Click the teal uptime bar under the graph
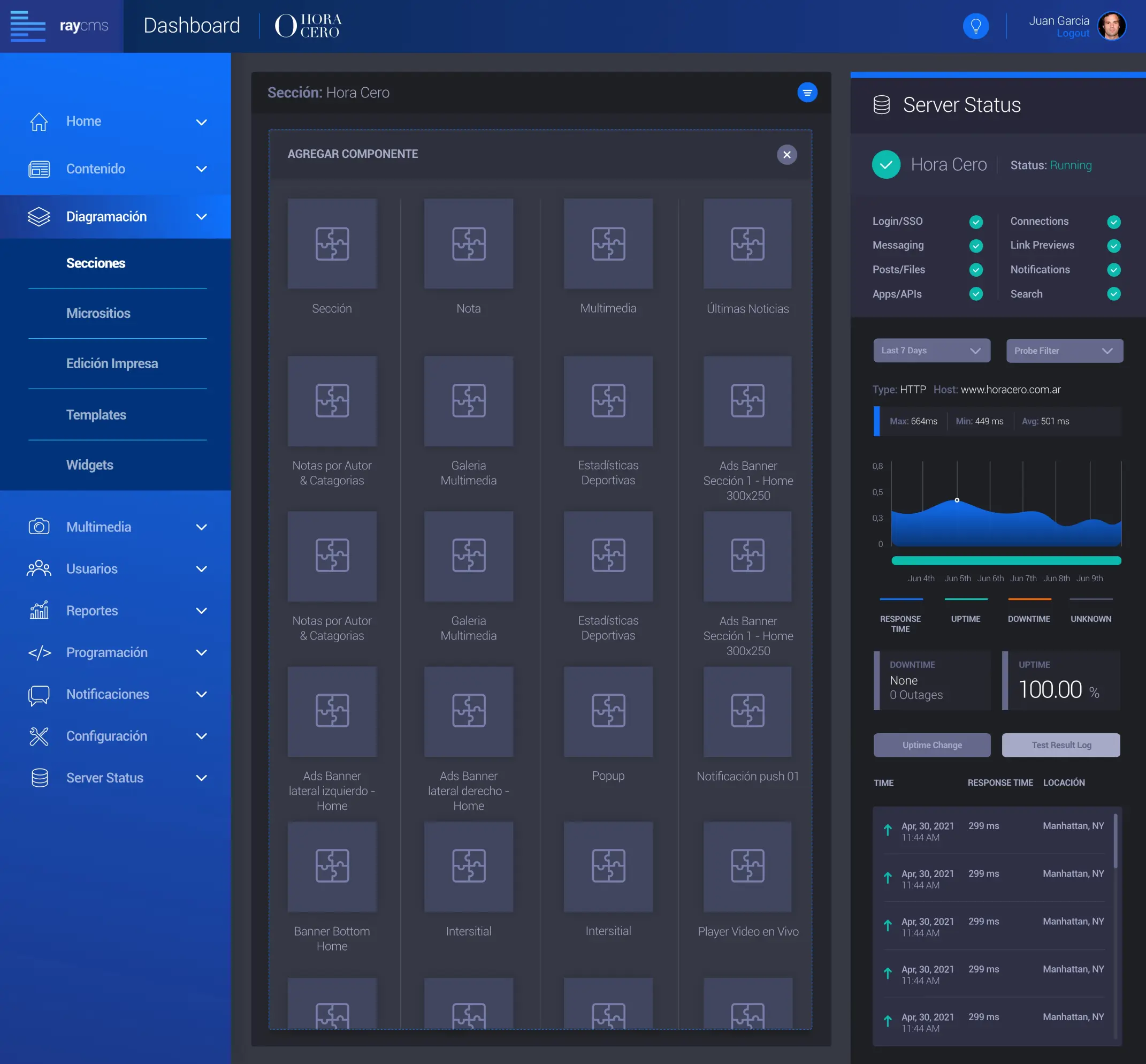Image resolution: width=1146 pixels, height=1064 pixels. tap(1005, 560)
